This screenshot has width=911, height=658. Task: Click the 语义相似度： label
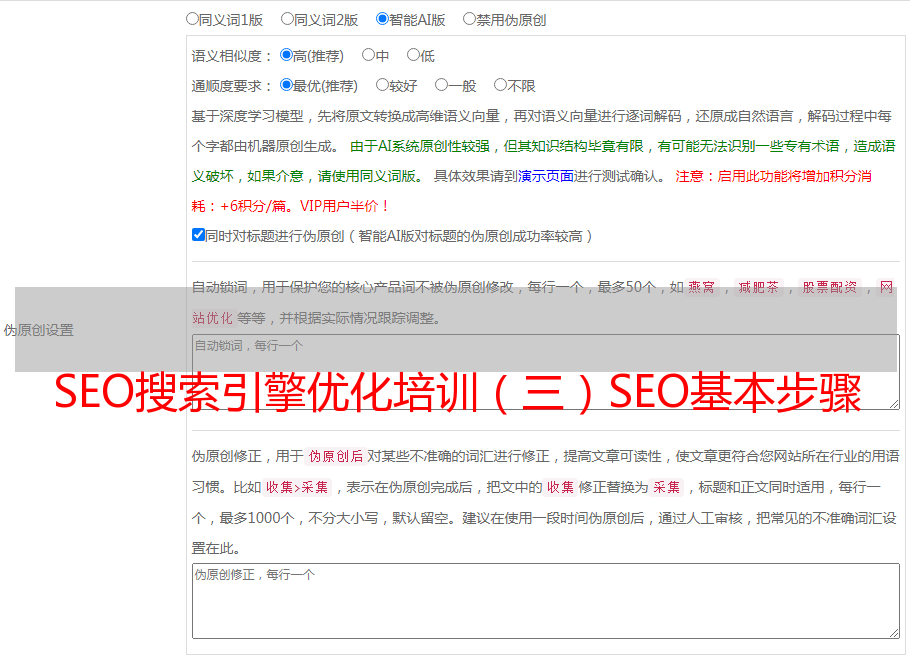coord(232,56)
